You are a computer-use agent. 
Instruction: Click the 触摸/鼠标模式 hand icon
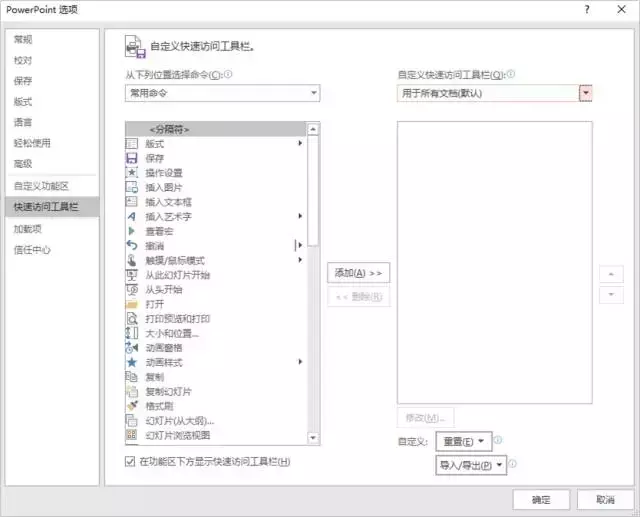131,260
